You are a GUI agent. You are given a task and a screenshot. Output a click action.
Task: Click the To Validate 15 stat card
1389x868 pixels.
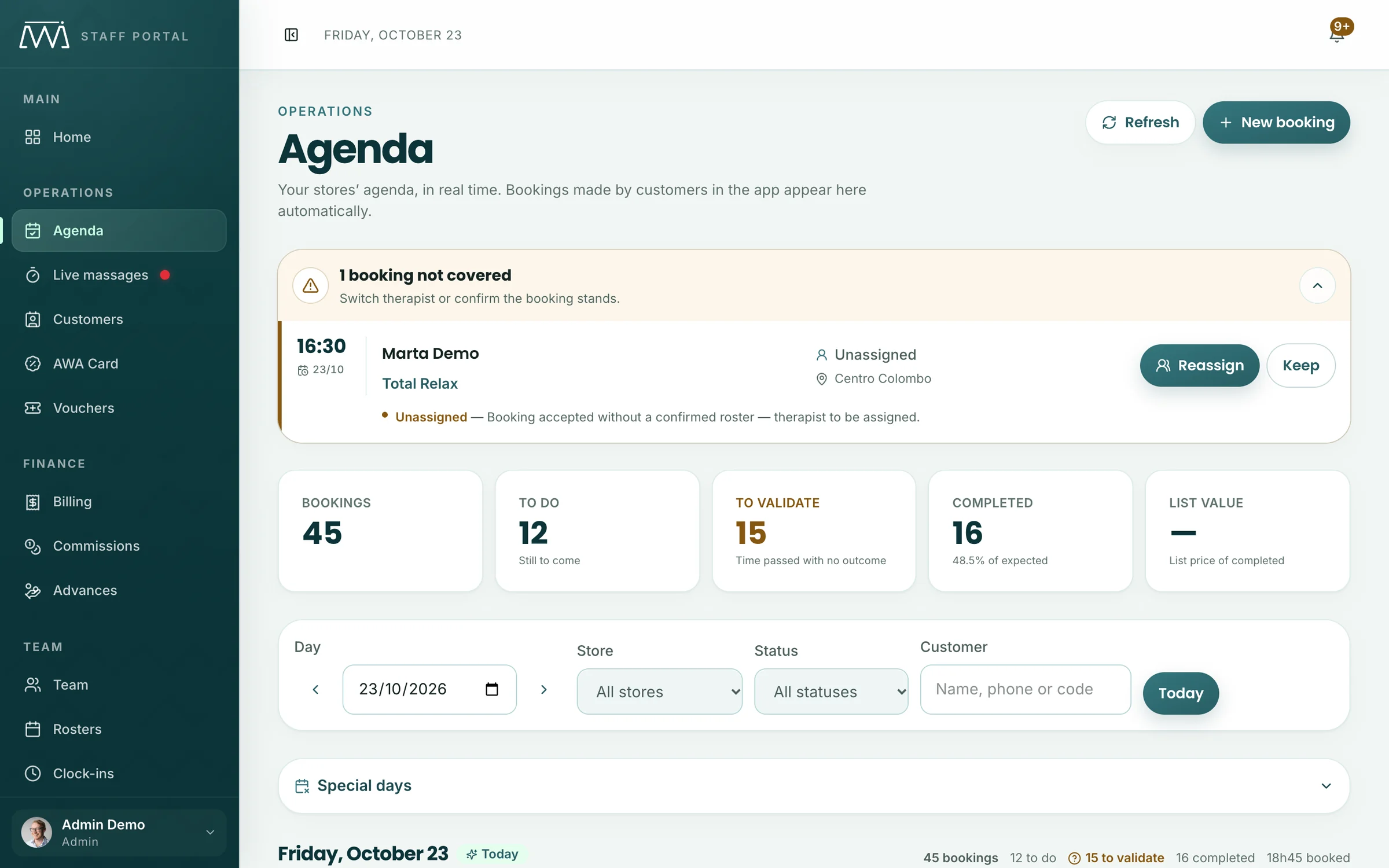814,531
